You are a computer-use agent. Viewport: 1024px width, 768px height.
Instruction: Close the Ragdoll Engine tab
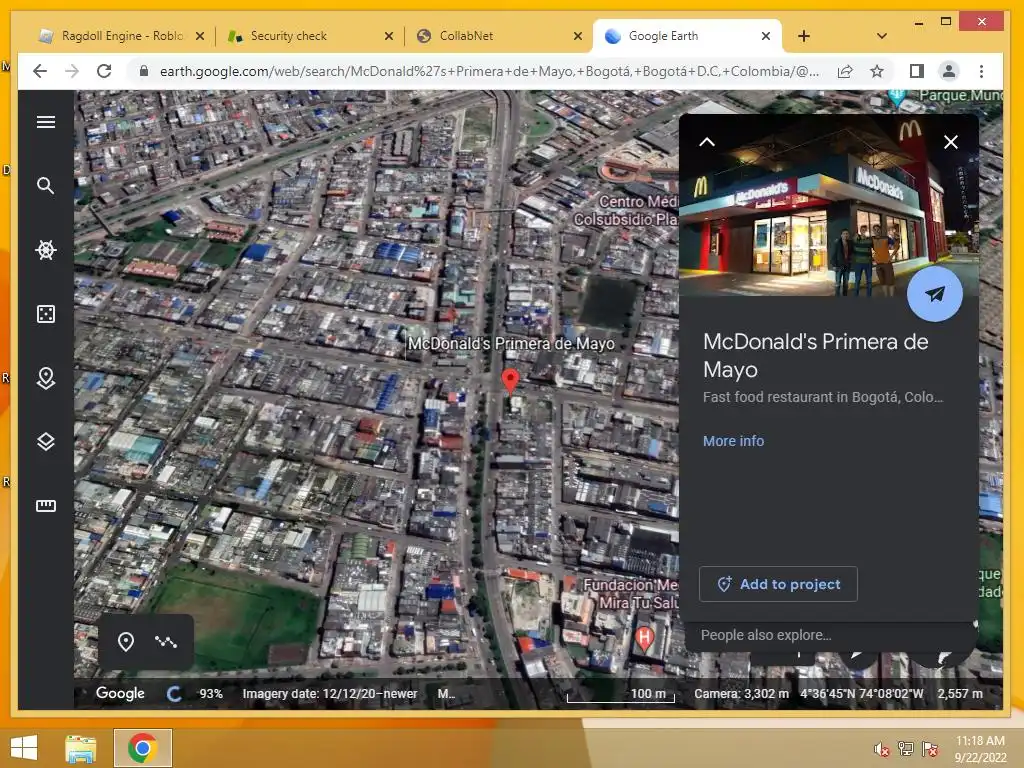tap(200, 36)
